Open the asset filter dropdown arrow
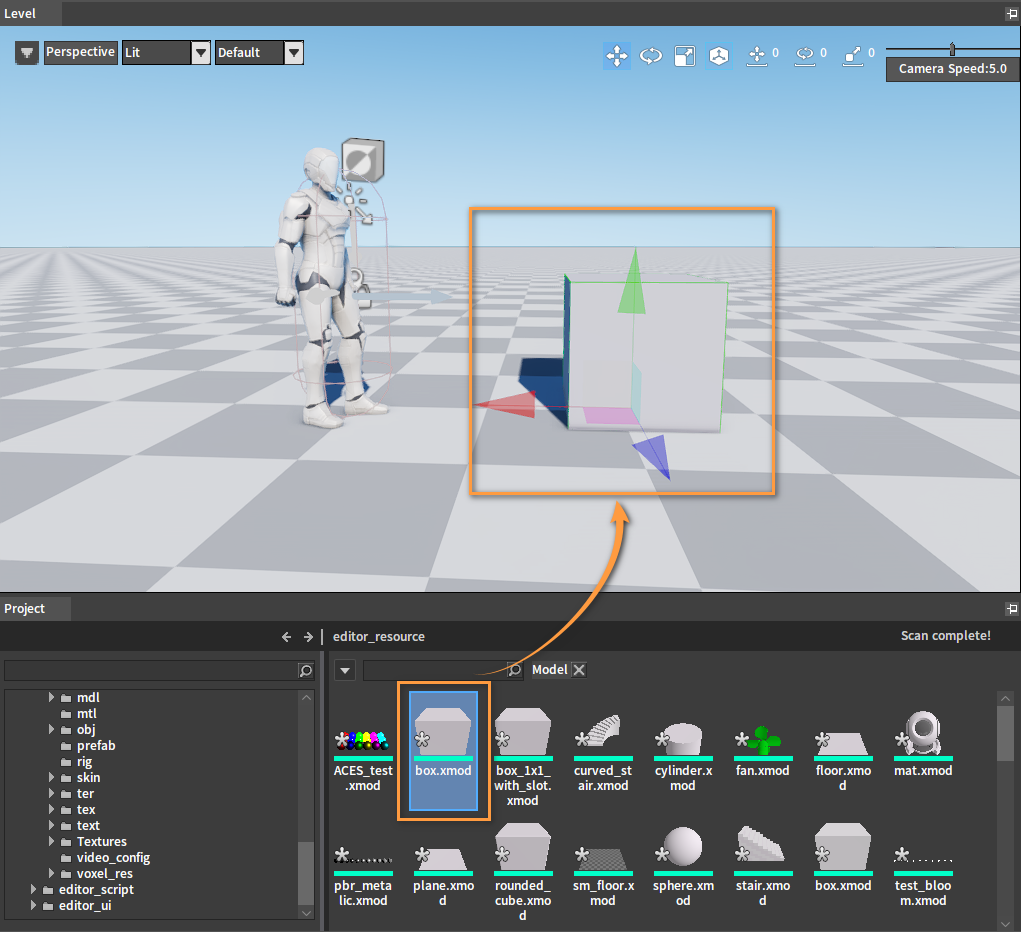The width and height of the screenshot is (1021, 932). coord(345,670)
